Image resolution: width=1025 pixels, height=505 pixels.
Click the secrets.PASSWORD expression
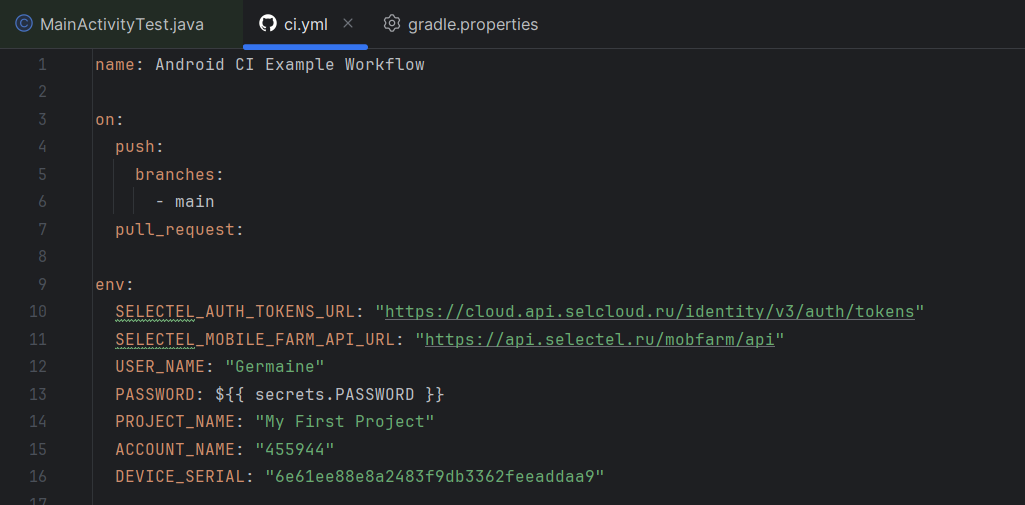[x=334, y=395]
